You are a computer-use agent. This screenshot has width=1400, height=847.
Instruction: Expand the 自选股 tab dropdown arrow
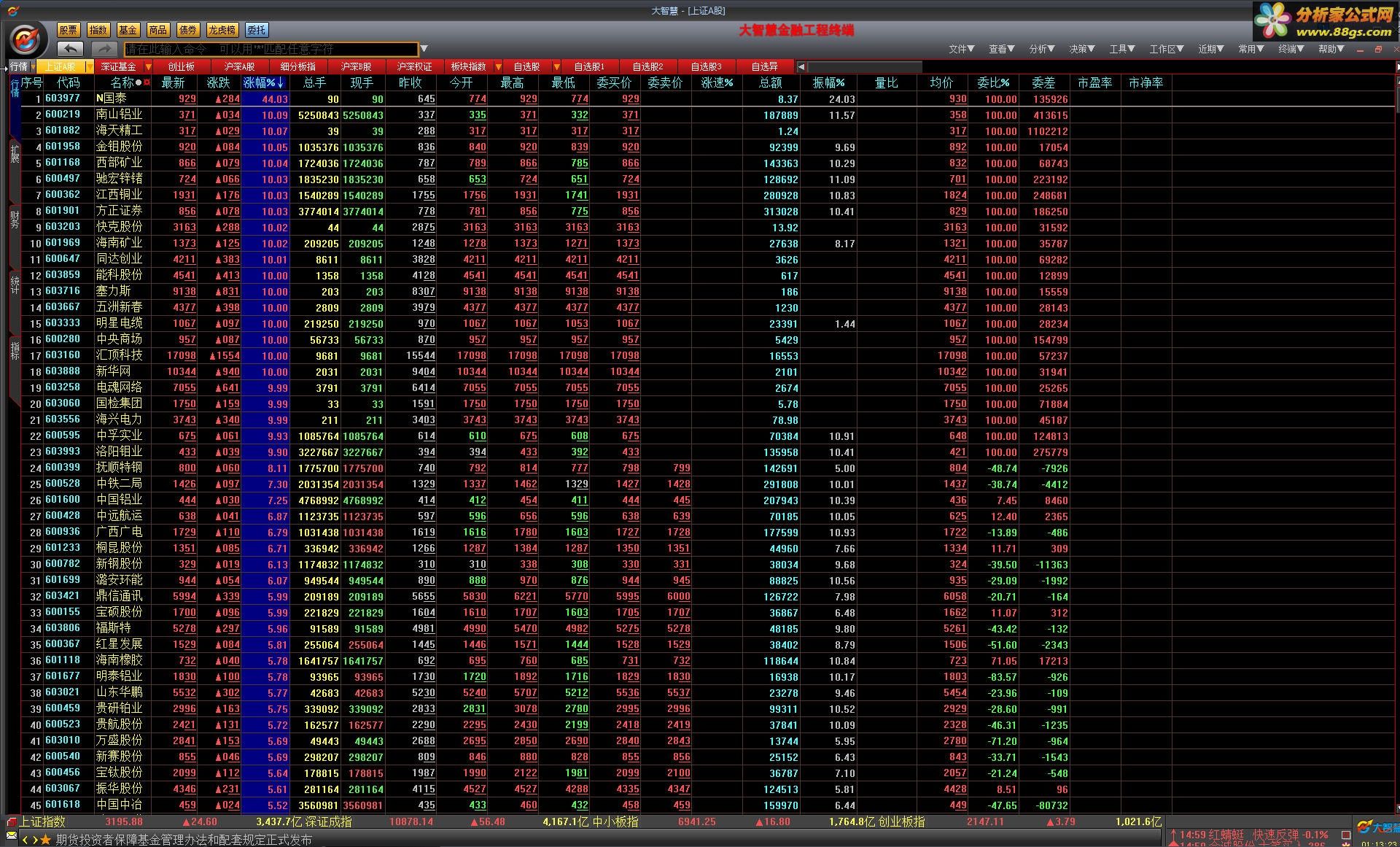pos(557,66)
